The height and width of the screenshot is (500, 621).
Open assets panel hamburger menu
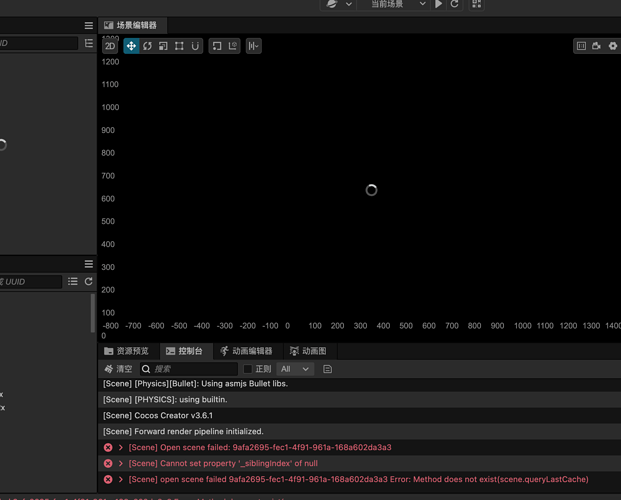(89, 264)
